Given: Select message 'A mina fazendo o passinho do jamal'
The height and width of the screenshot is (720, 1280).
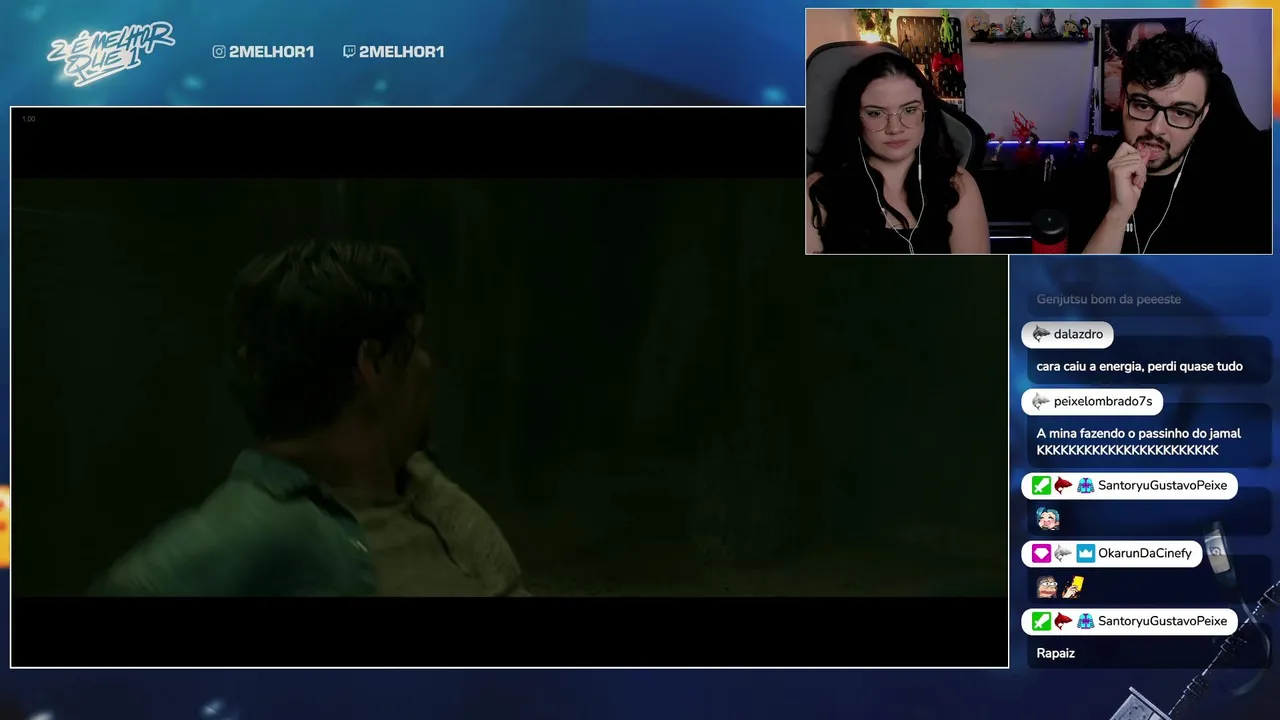Looking at the screenshot, I should click(1138, 433).
